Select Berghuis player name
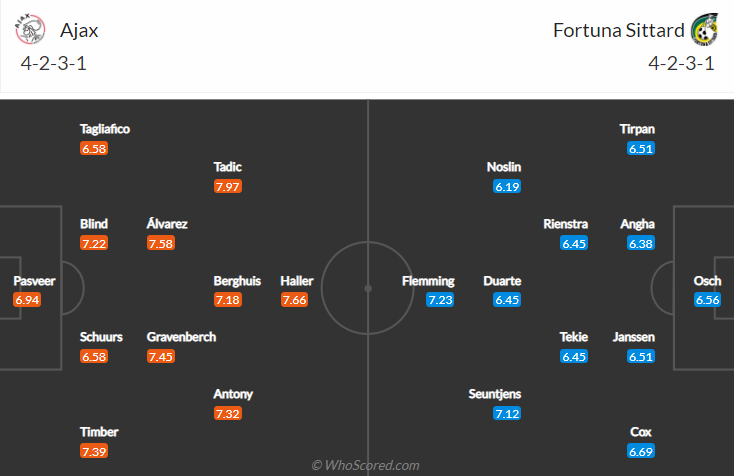This screenshot has width=734, height=476. (x=237, y=281)
